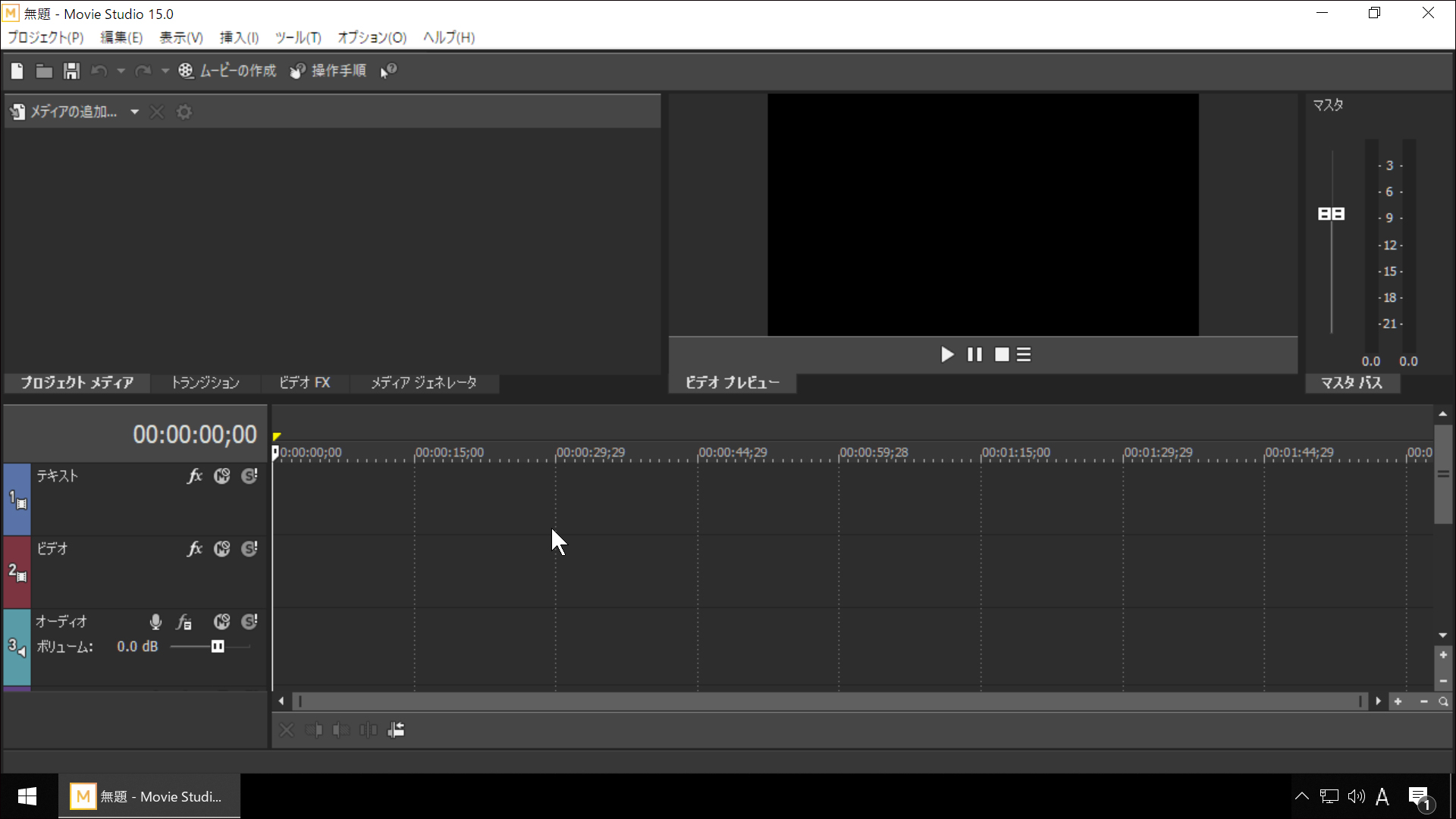Open track FX on ビデオ track
The image size is (1456, 819).
tap(195, 548)
